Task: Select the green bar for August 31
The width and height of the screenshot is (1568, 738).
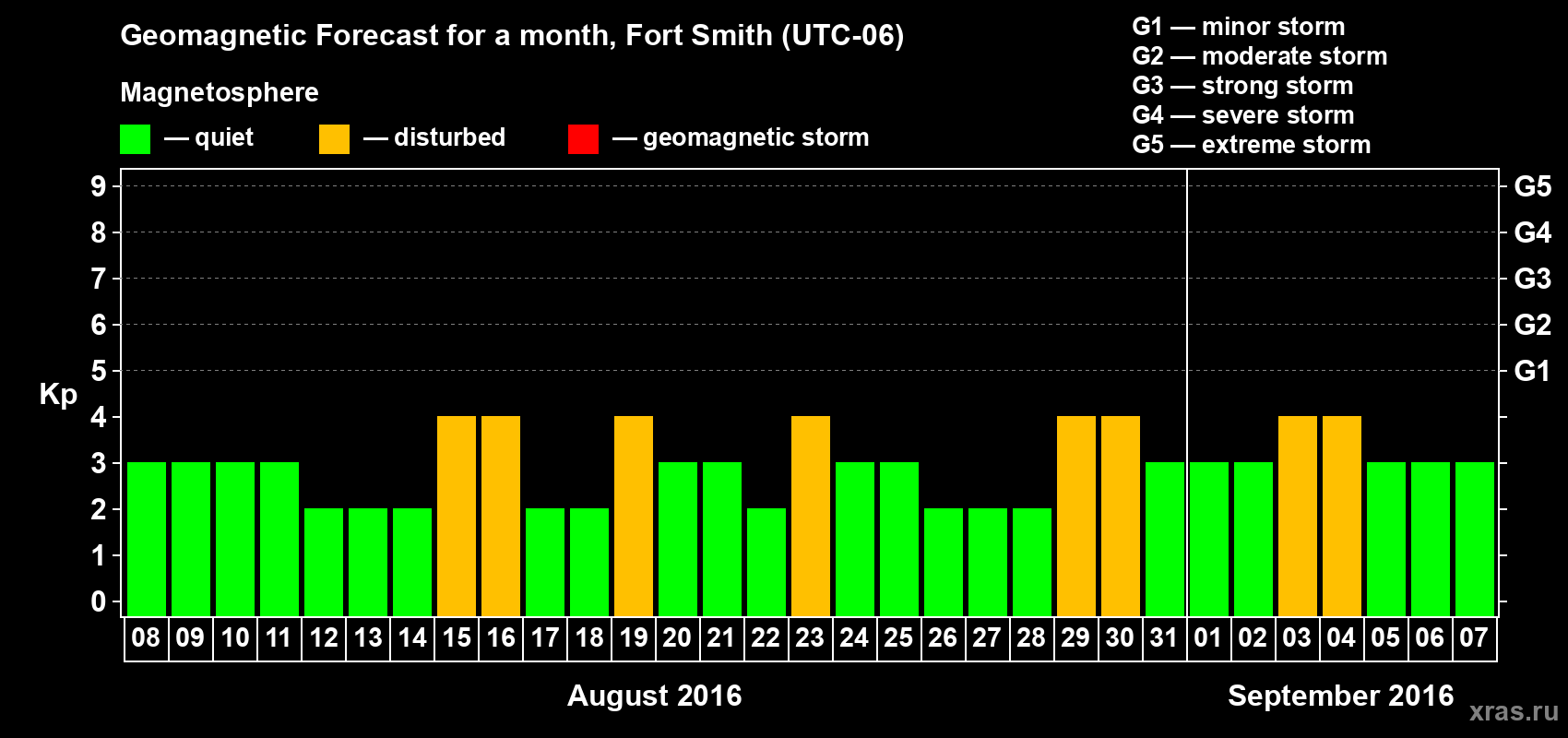Action: click(x=1165, y=539)
